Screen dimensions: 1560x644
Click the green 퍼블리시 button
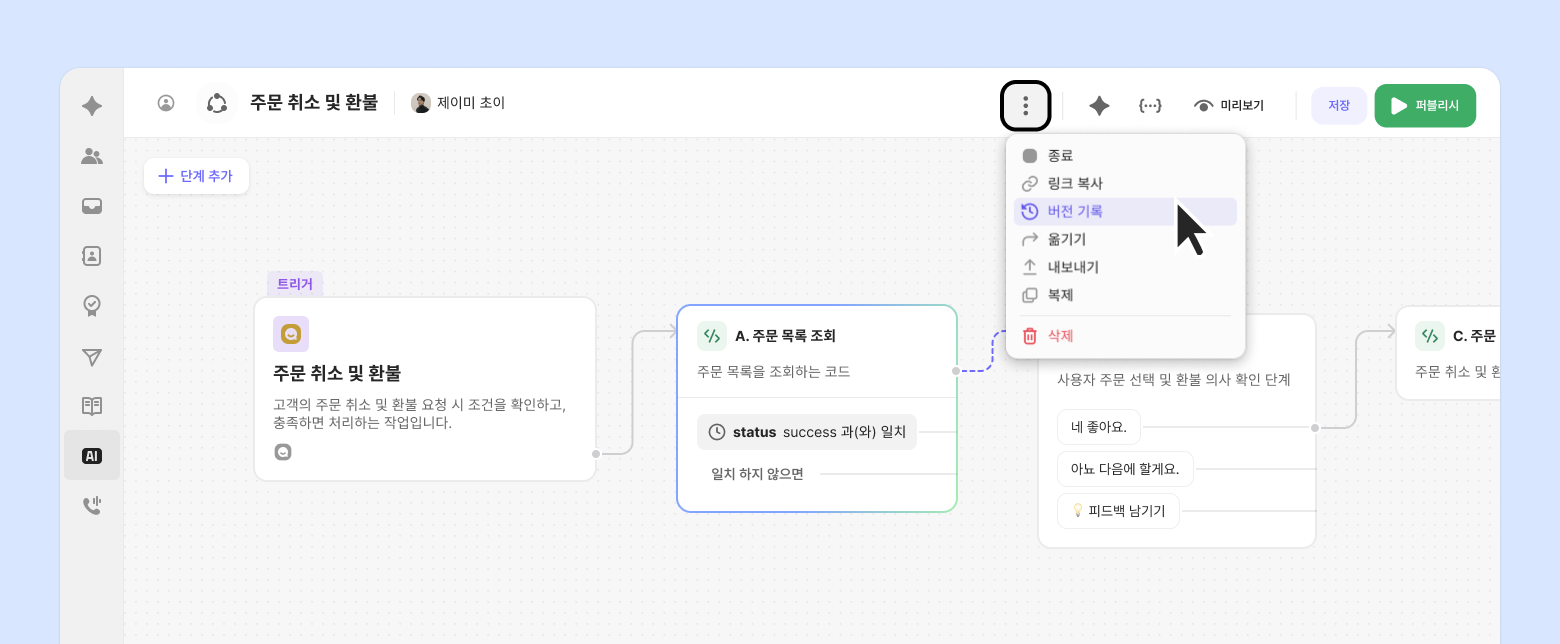(x=1425, y=106)
